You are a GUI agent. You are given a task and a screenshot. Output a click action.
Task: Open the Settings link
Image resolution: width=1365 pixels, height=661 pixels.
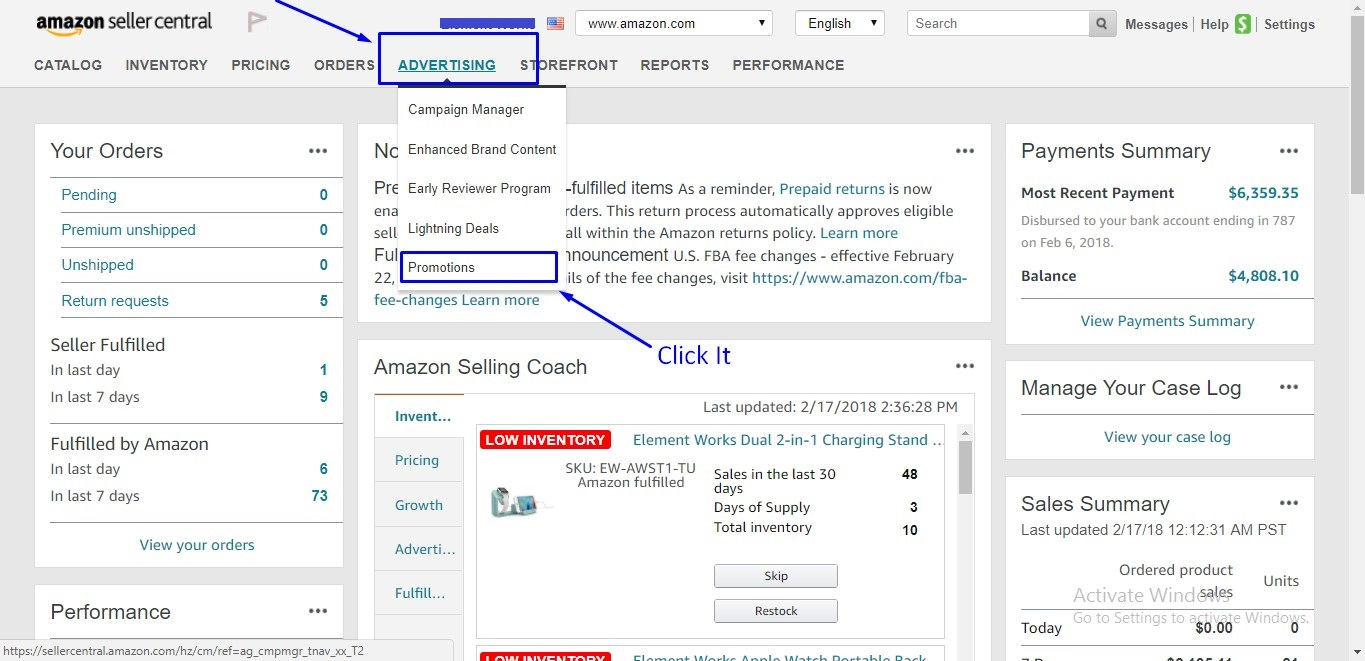[1289, 24]
